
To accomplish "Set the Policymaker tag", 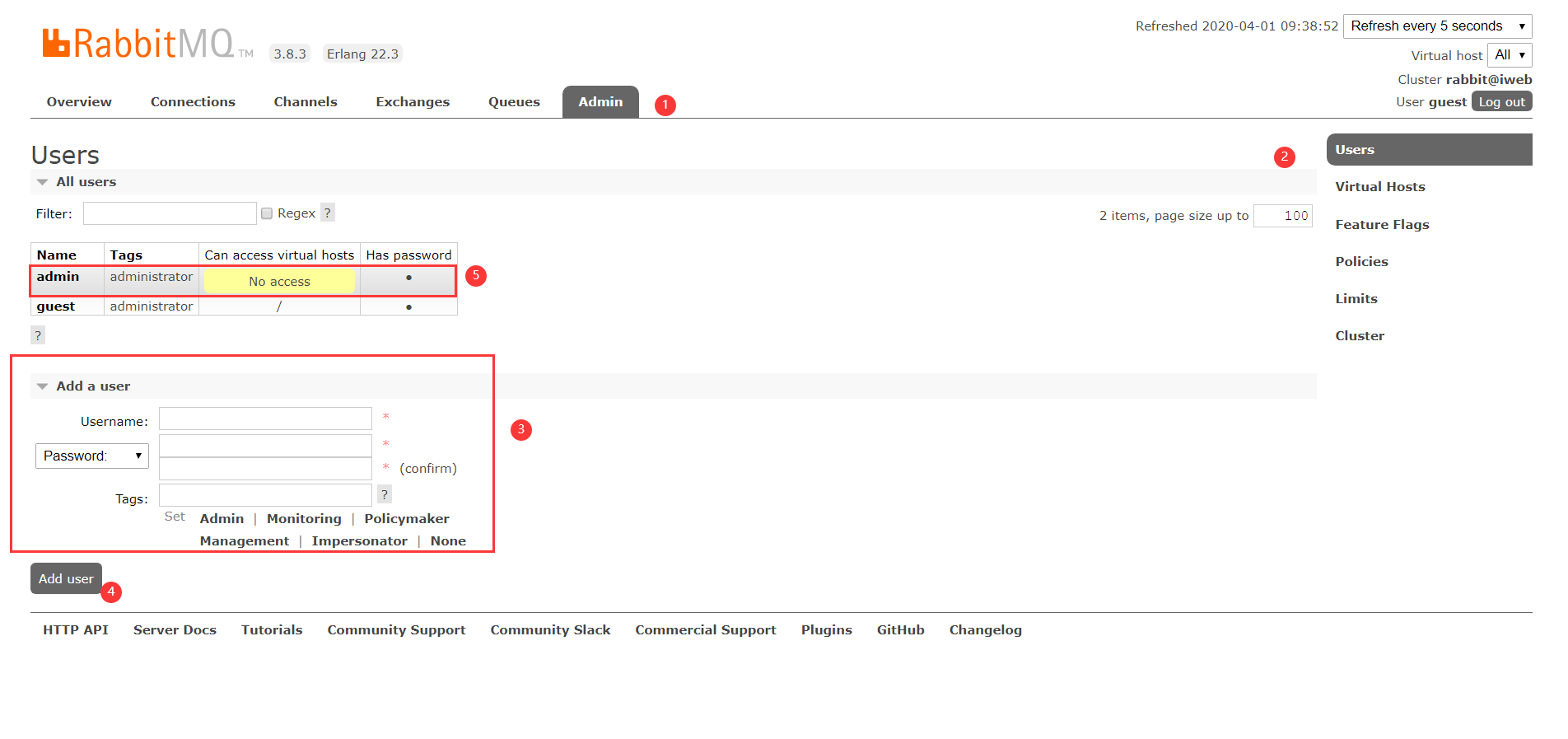I will pyautogui.click(x=407, y=519).
